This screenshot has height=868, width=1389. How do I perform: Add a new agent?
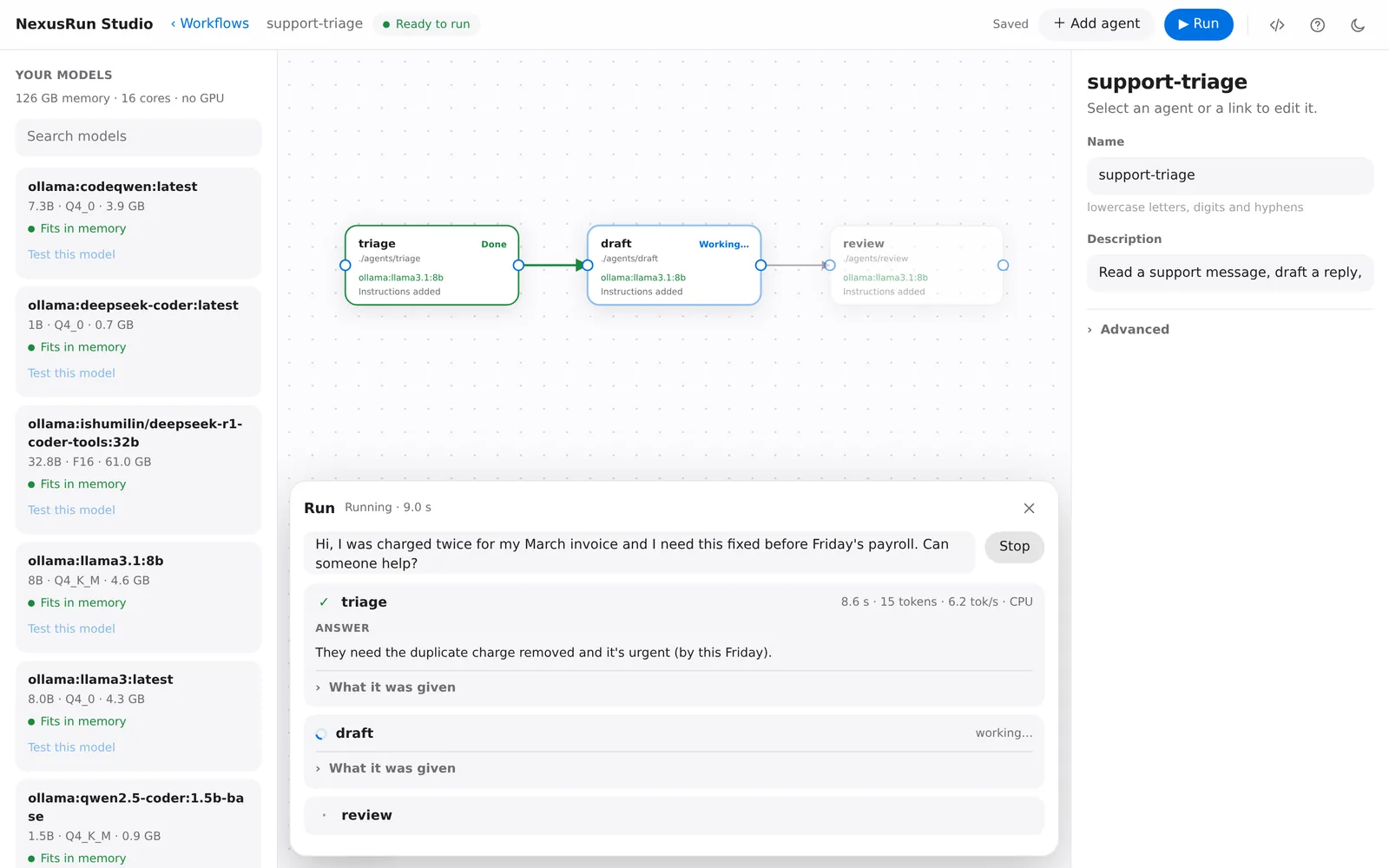pyautogui.click(x=1096, y=24)
